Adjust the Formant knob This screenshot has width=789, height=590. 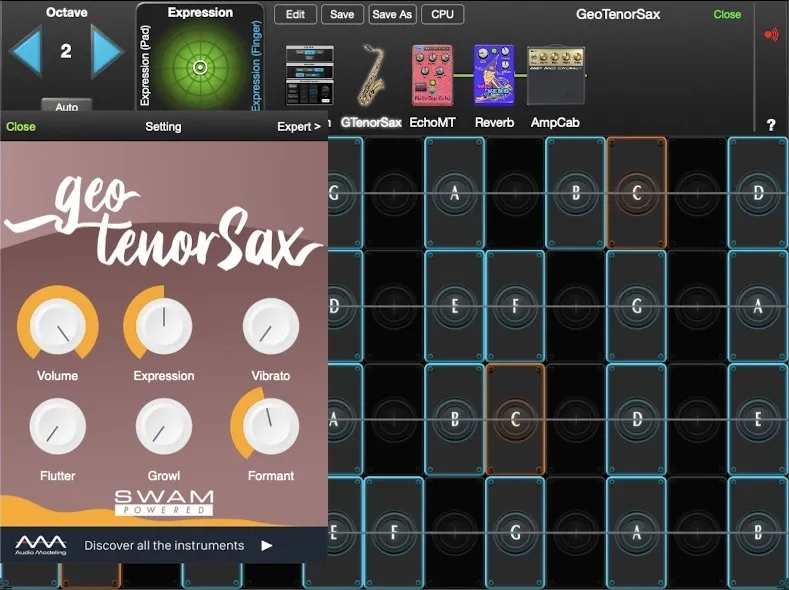pyautogui.click(x=271, y=427)
